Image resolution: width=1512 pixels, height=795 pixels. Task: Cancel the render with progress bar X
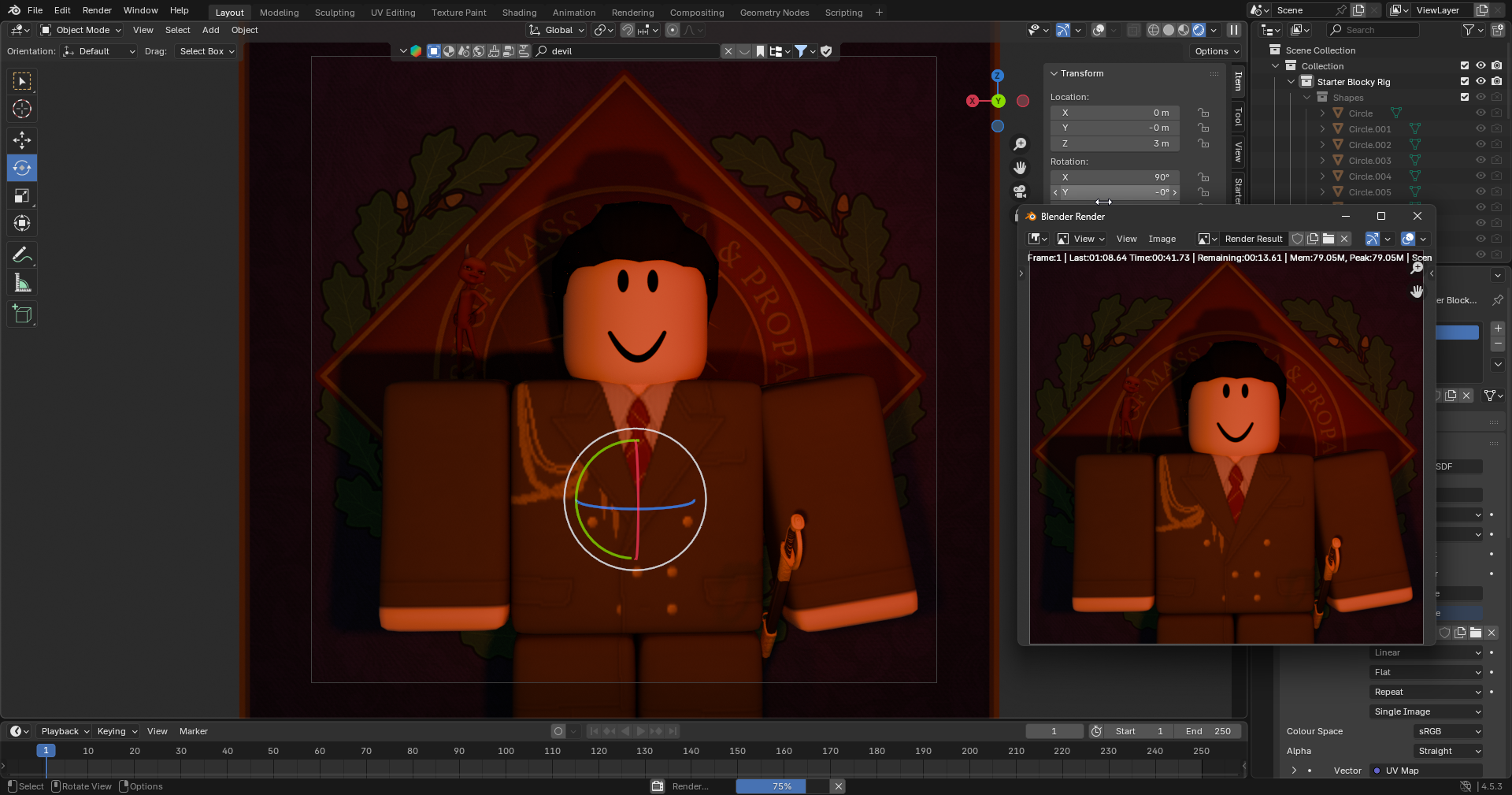pyautogui.click(x=839, y=786)
